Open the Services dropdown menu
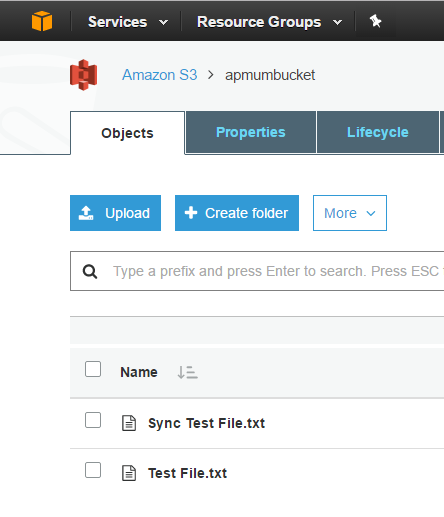The width and height of the screenshot is (444, 517). point(128,22)
